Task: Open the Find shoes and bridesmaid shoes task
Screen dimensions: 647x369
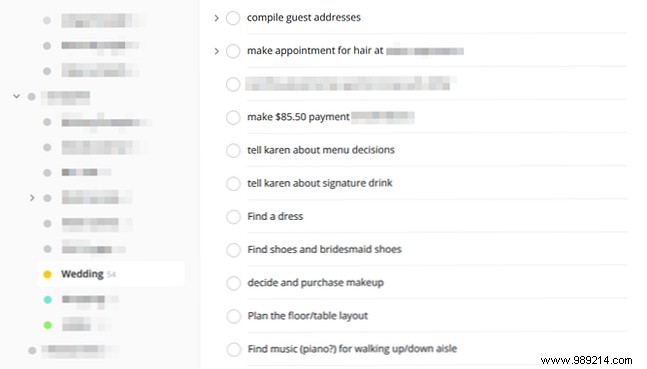Action: click(324, 249)
